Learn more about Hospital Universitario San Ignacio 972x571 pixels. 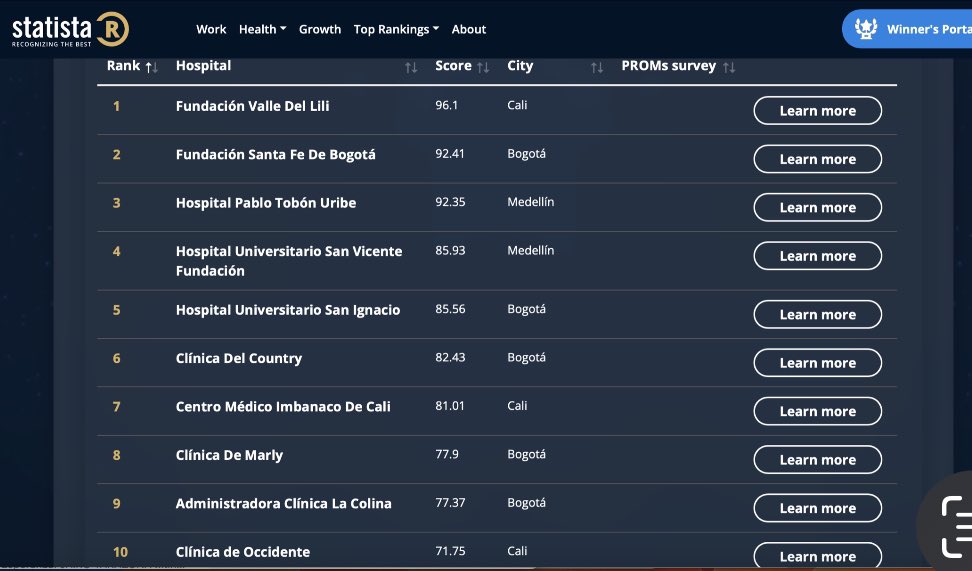[818, 314]
